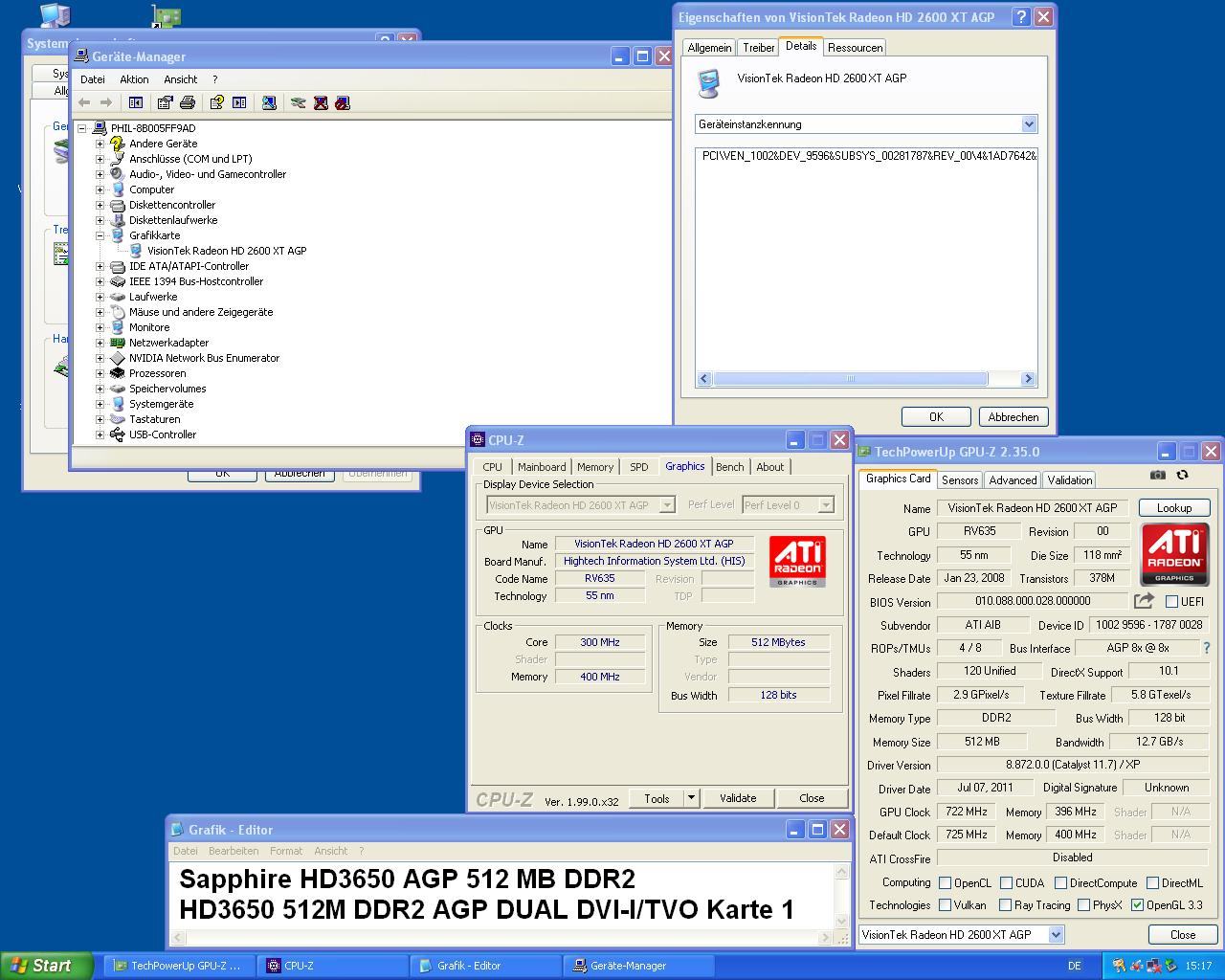The height and width of the screenshot is (980, 1225).
Task: Click the Help toolbar icon
Action: (216, 102)
